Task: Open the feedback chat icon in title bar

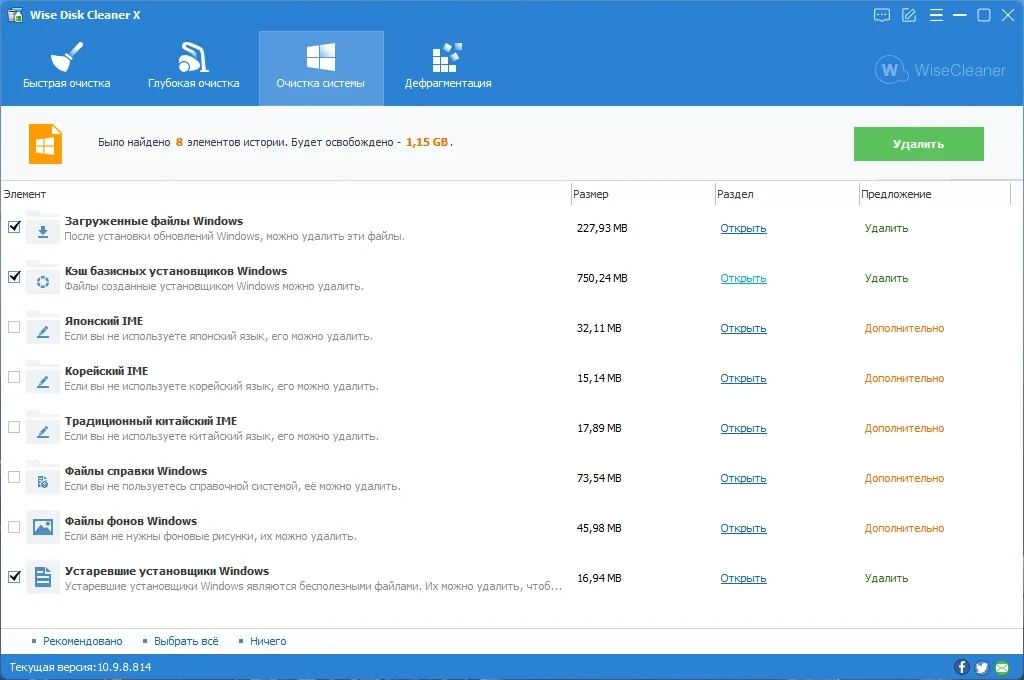Action: pos(882,15)
